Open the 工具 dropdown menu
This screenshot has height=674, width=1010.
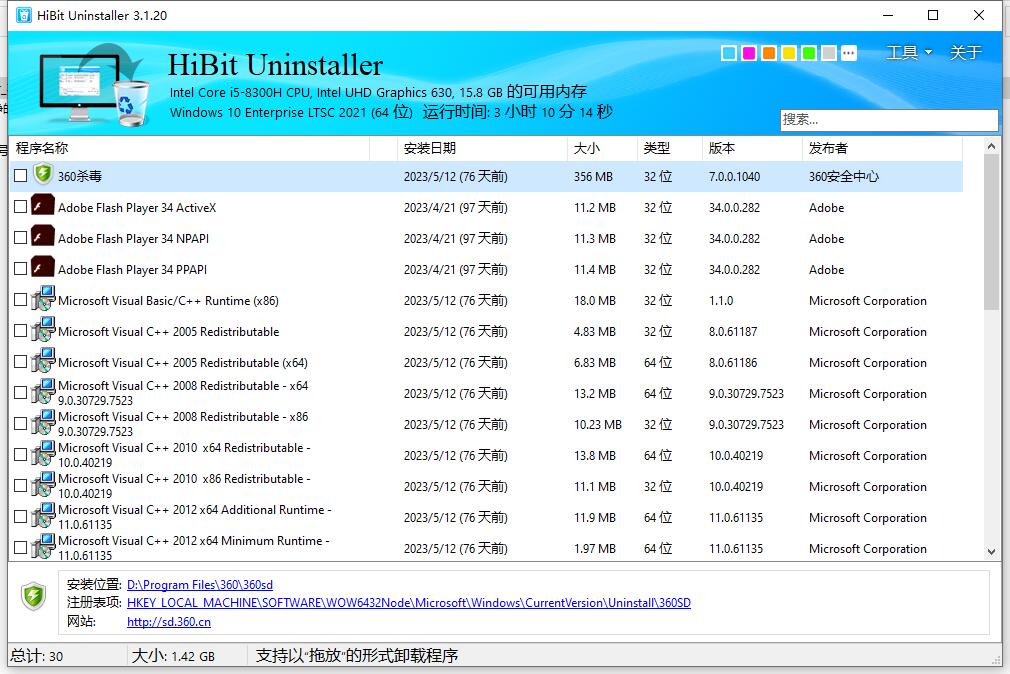click(909, 52)
